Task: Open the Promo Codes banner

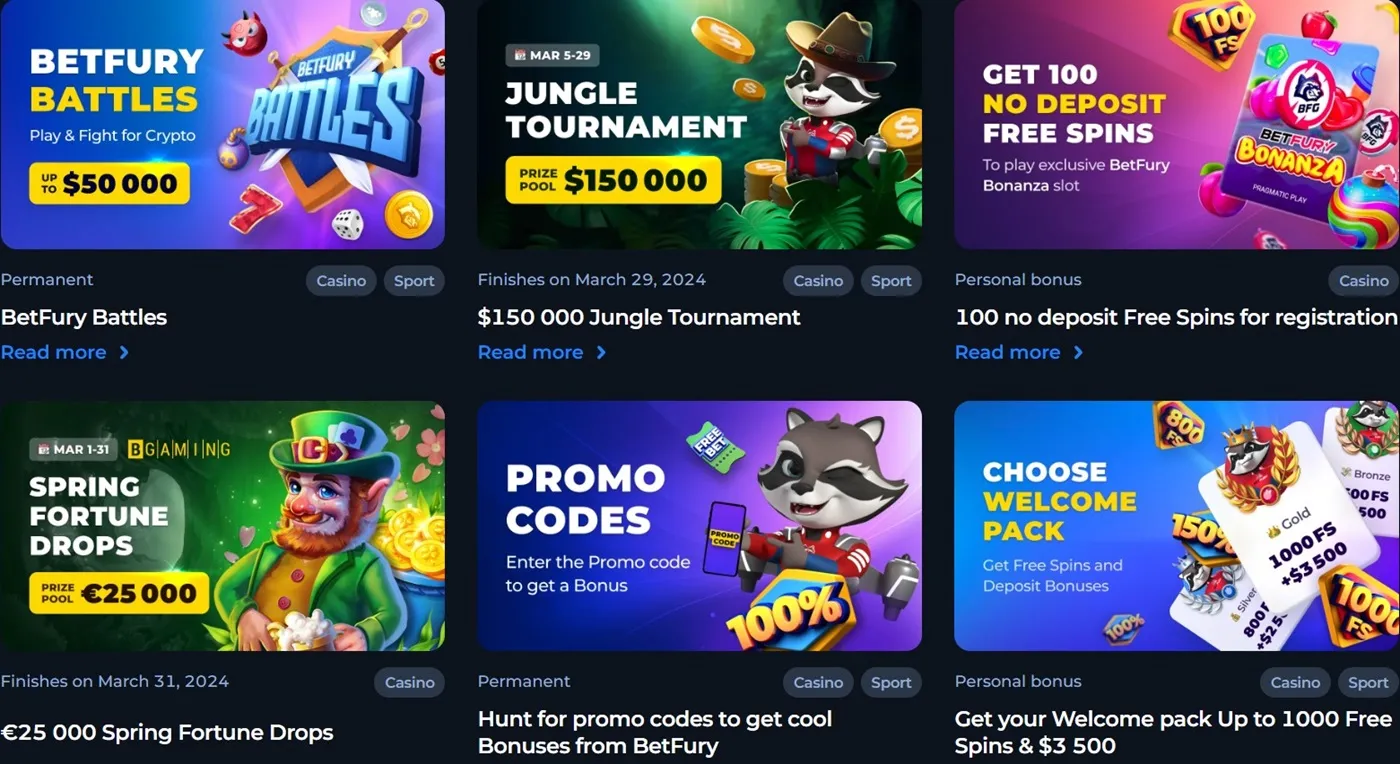Action: 699,526
